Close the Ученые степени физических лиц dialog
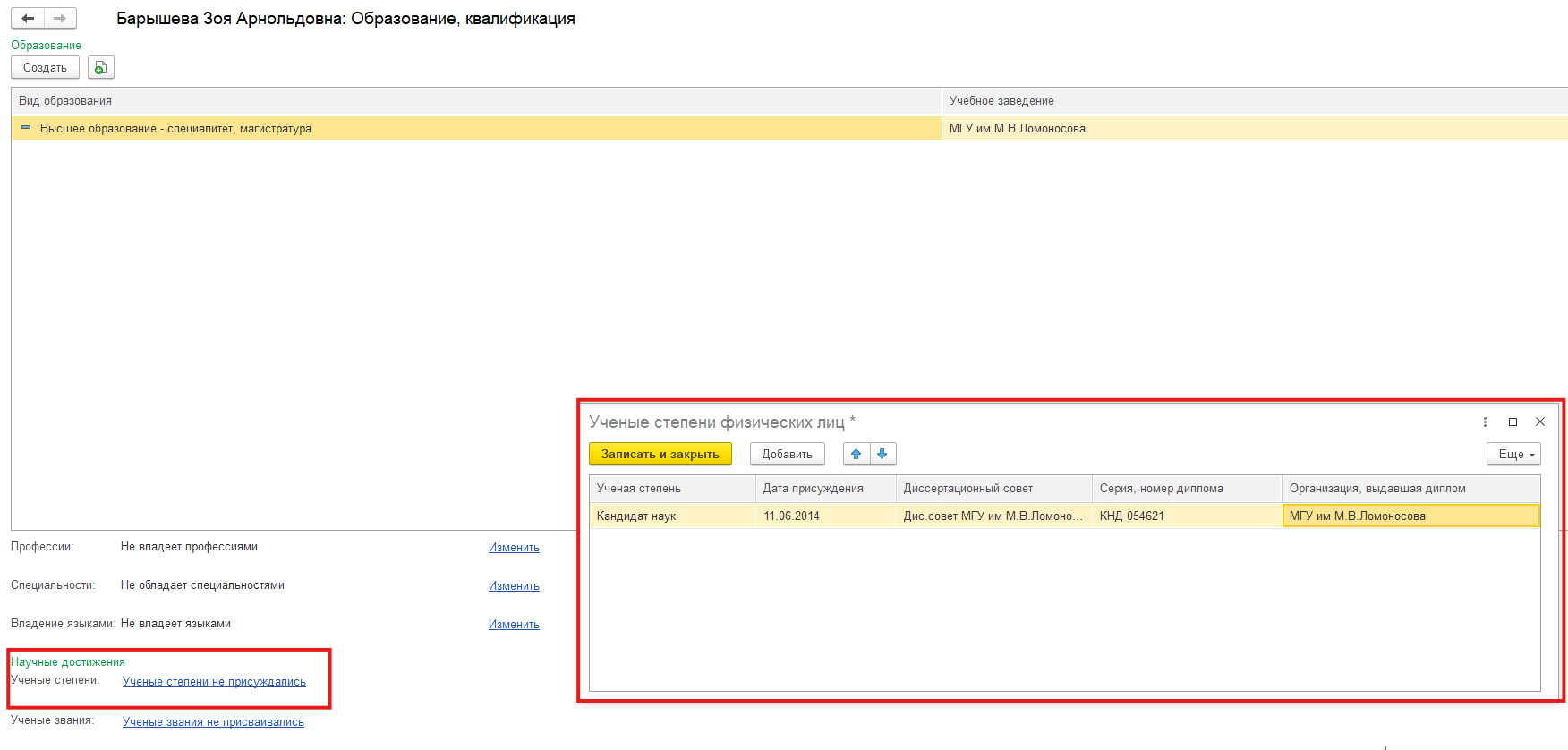Viewport: 1568px width, 750px height. click(1540, 422)
